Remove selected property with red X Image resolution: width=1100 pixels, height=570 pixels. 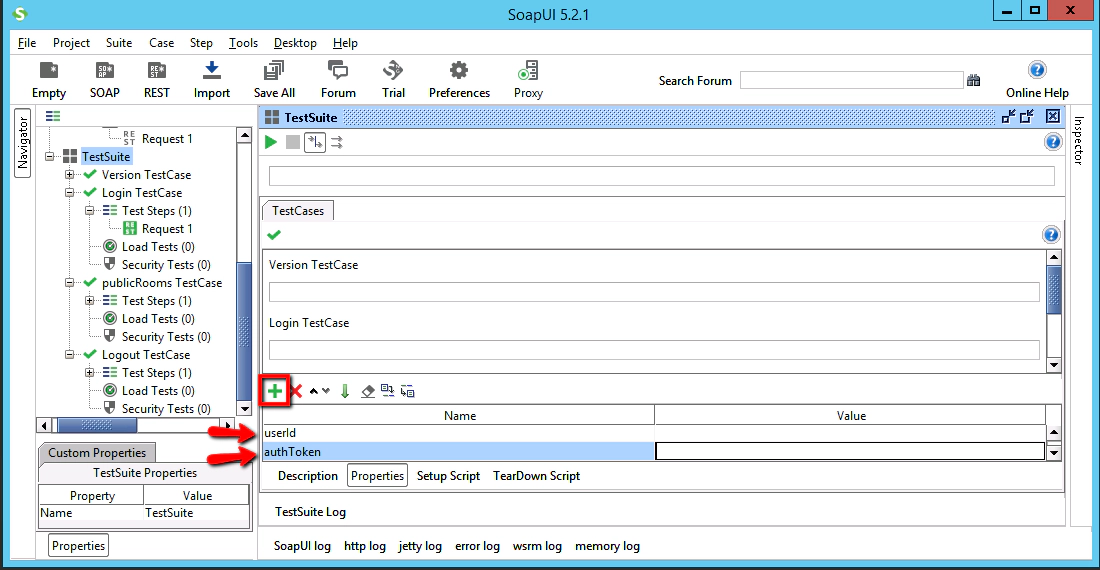pyautogui.click(x=296, y=391)
